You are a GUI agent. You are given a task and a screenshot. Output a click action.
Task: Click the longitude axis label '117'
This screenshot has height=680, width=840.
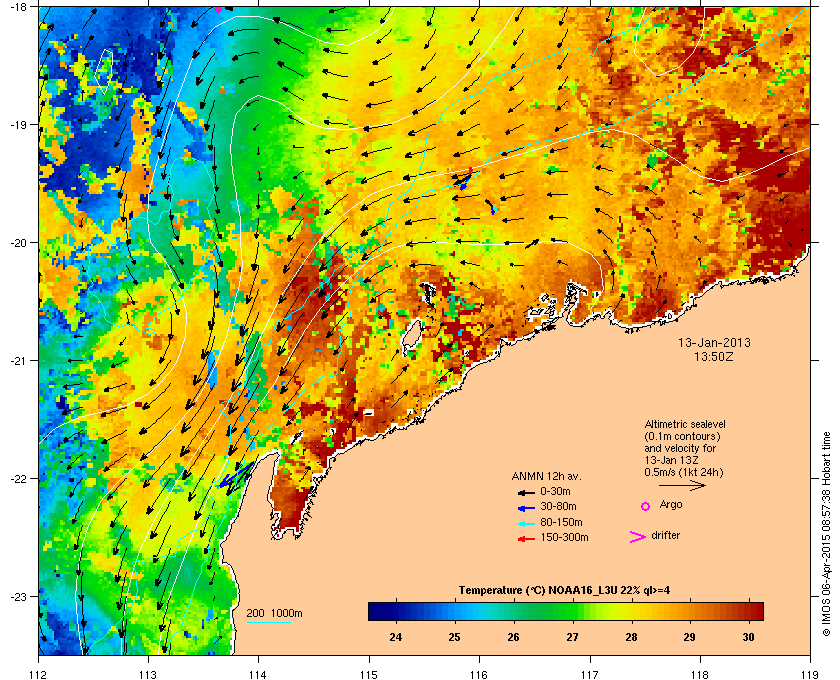(590, 674)
